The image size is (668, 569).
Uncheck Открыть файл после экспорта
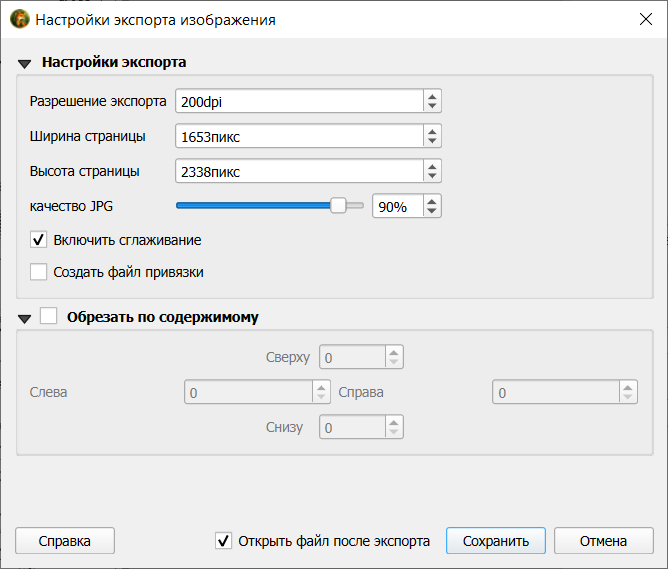click(223, 541)
